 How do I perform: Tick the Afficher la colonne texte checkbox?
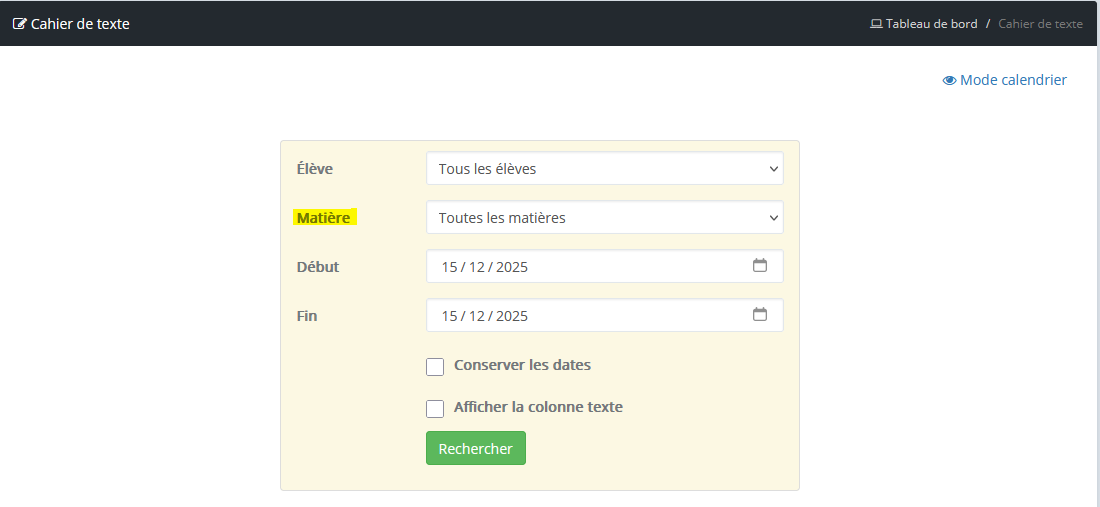tap(435, 409)
